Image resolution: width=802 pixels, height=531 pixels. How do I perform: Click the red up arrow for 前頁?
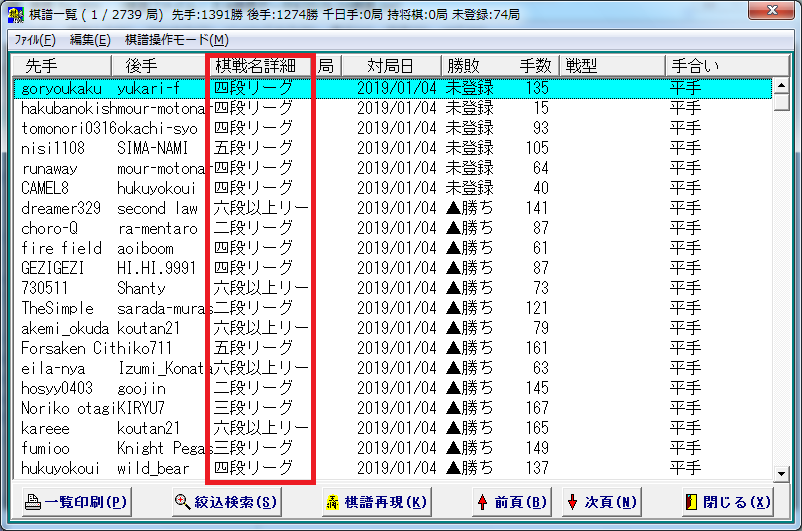[483, 502]
